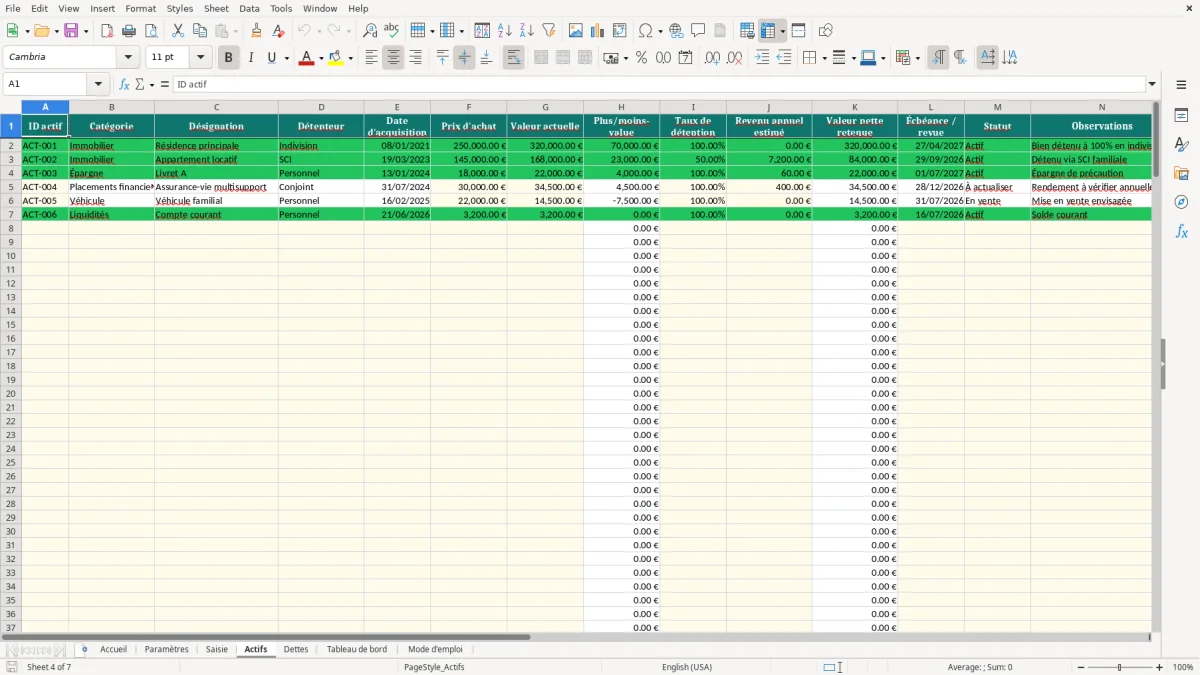
Task: Click the Save document icon
Action: [70, 31]
